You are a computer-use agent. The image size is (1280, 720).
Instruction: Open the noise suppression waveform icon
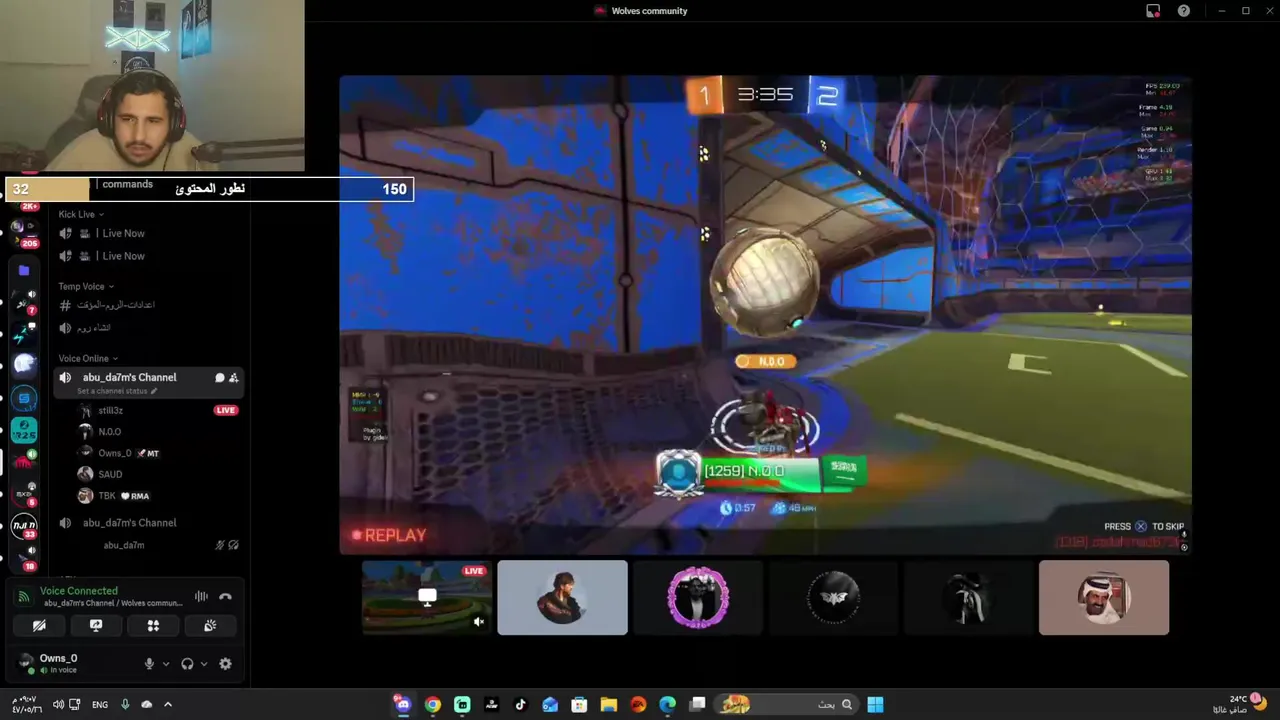pos(201,597)
